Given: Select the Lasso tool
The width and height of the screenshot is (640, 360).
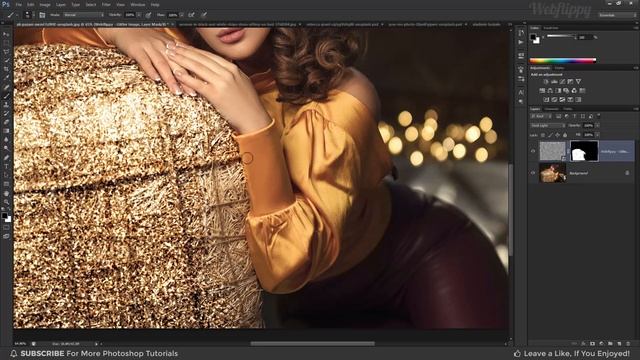Looking at the screenshot, I should pyautogui.click(x=6, y=52).
